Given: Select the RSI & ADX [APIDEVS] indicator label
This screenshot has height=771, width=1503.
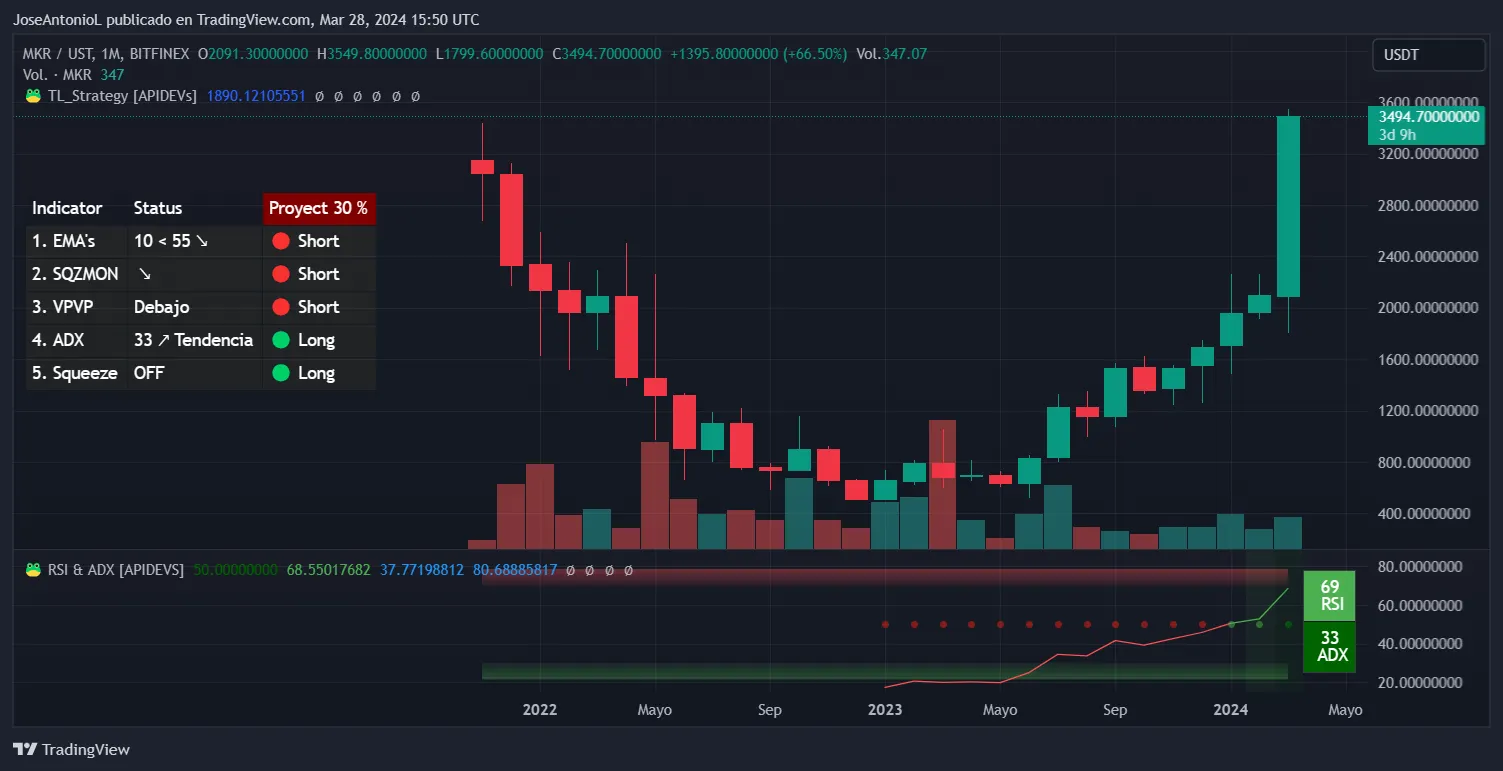Looking at the screenshot, I should tap(115, 570).
